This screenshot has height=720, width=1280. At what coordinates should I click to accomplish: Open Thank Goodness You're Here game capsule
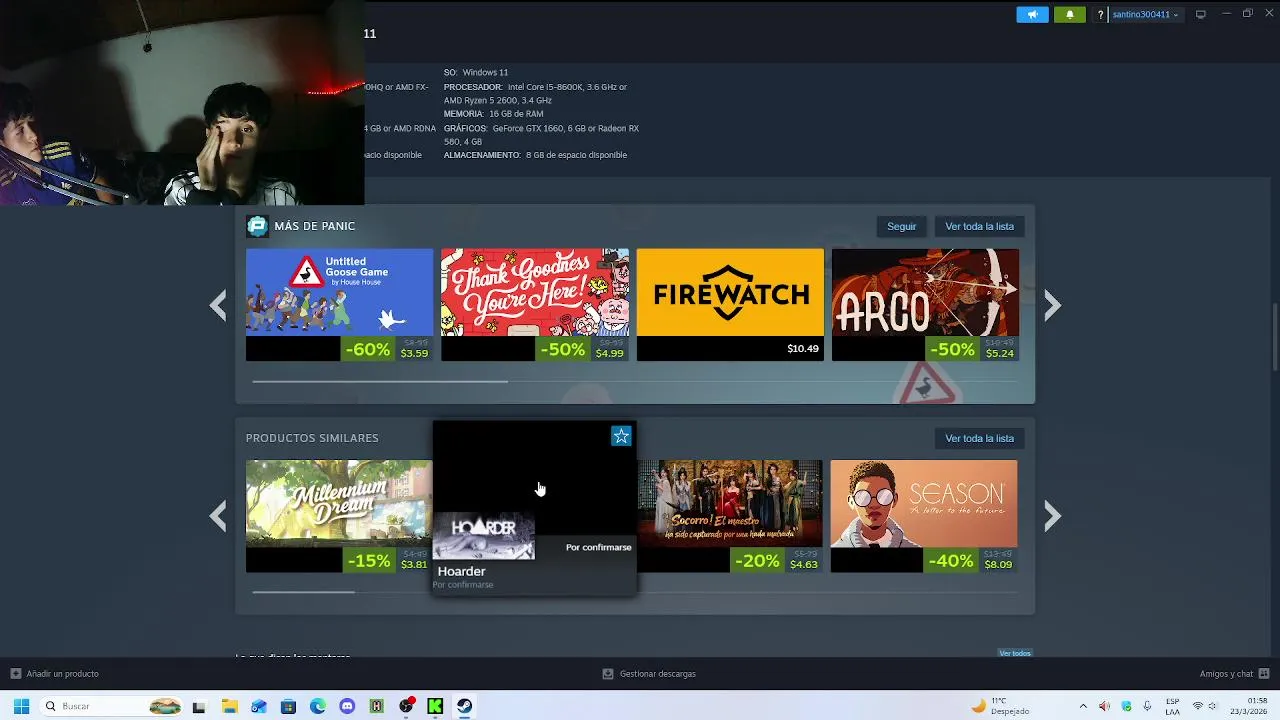(x=535, y=291)
